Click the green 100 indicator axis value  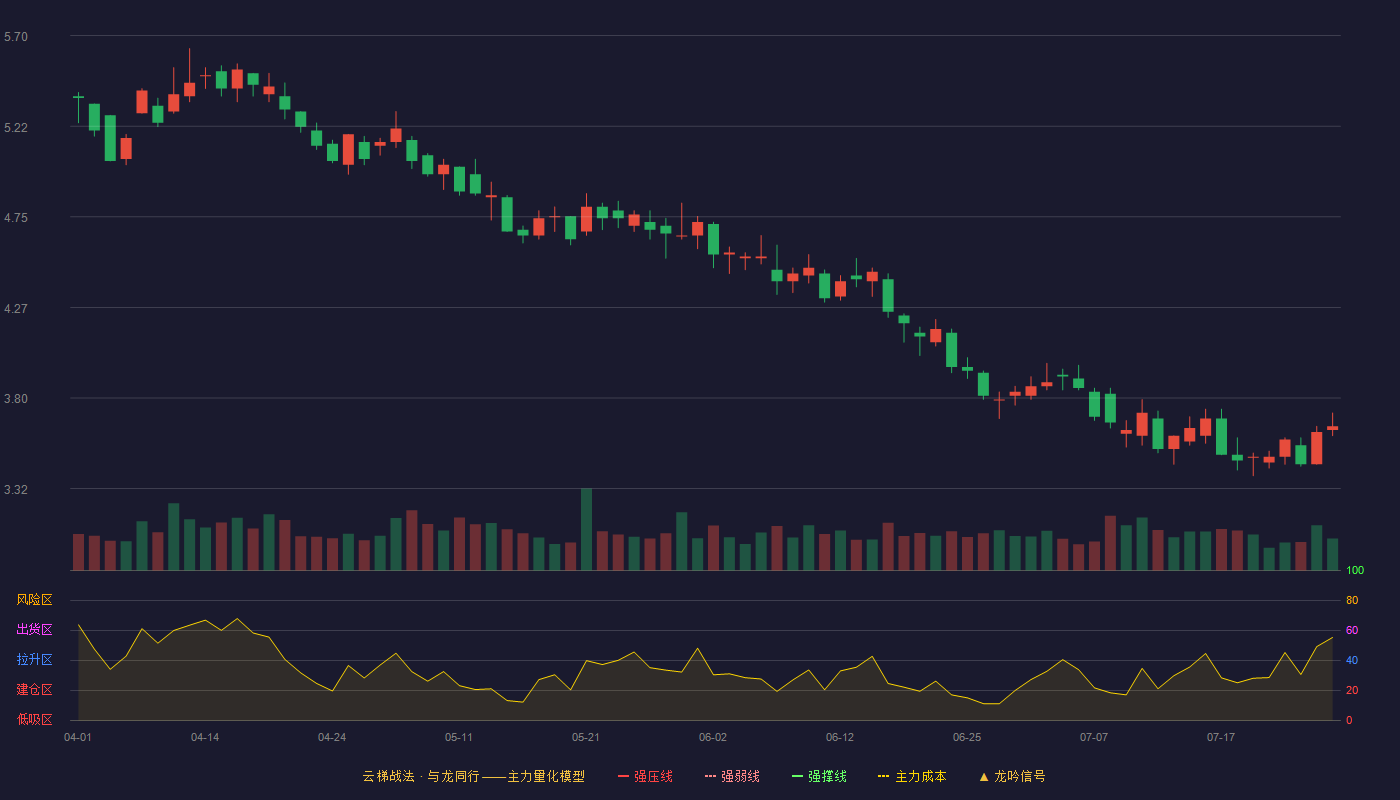point(1355,570)
